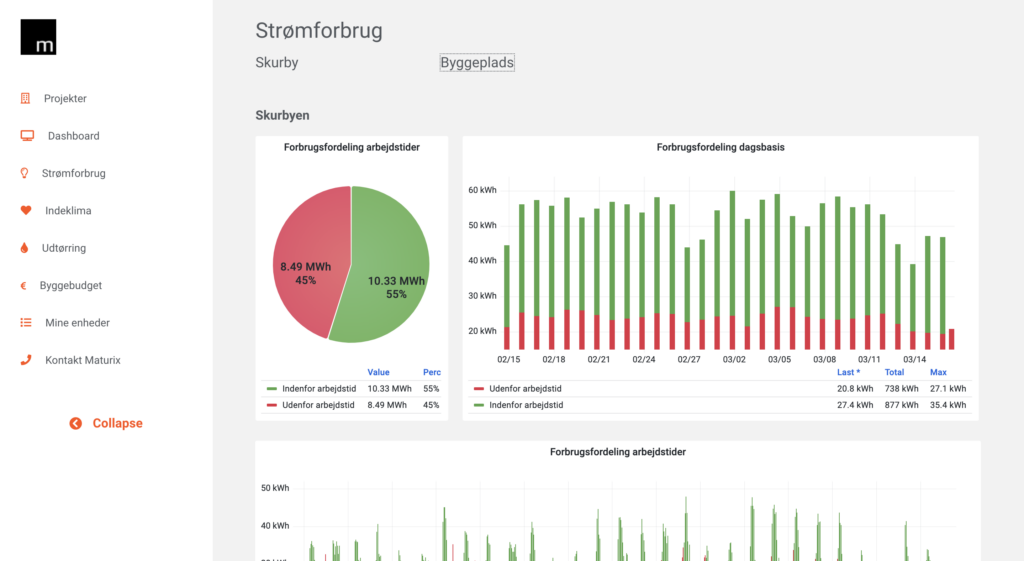Click the 27.4 kWh last value
This screenshot has height=561, width=1024.
[855, 405]
